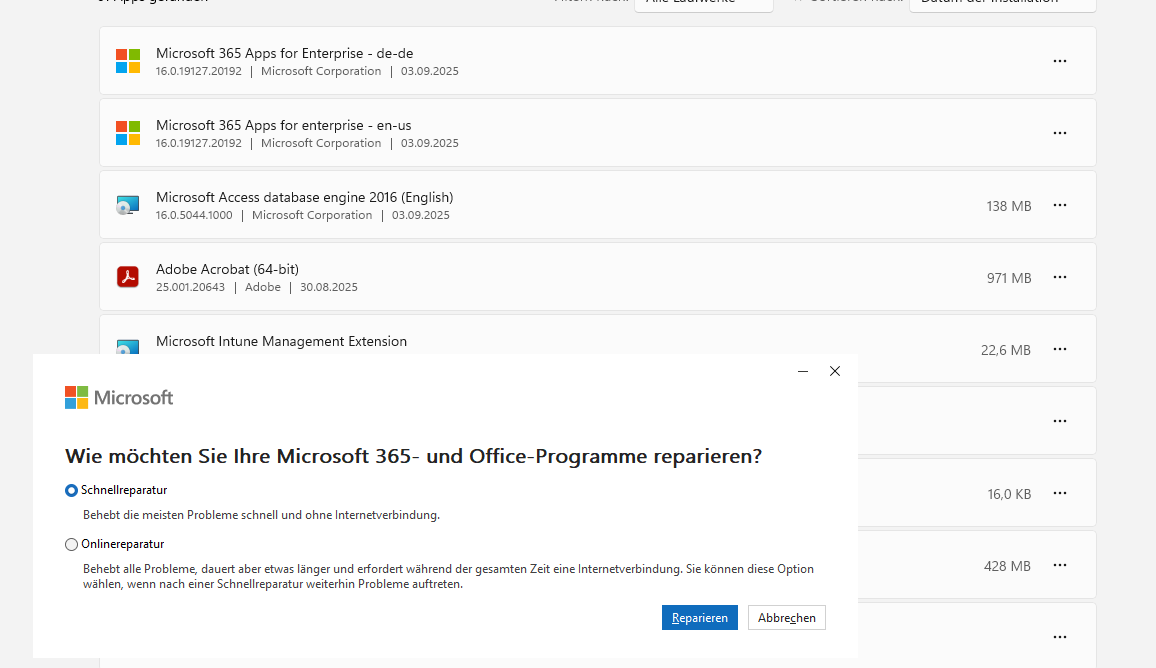The width and height of the screenshot is (1156, 668).
Task: Choose the Onlinereparatur radio button
Action: click(x=72, y=544)
